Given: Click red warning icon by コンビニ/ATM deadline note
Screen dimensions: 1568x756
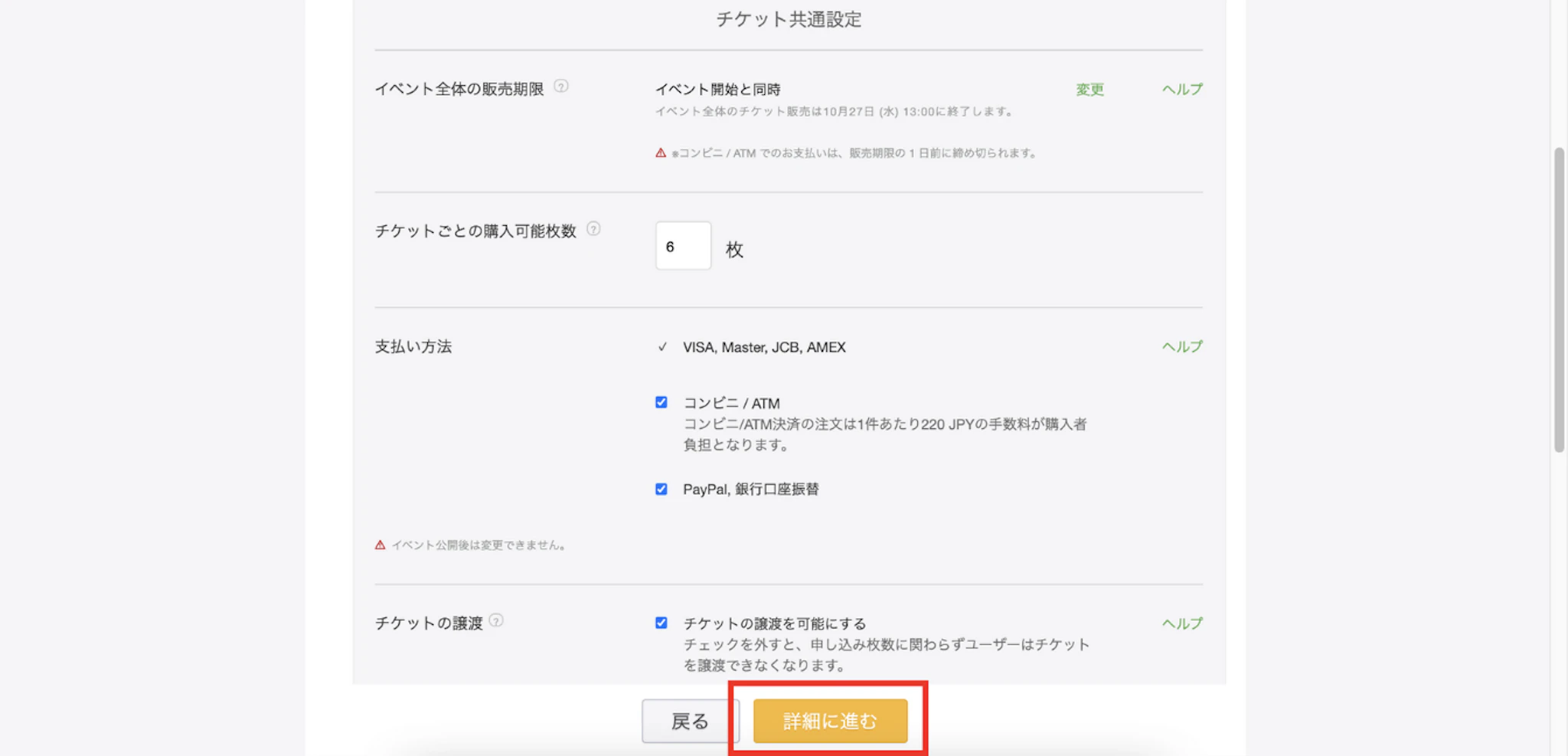Looking at the screenshot, I should tap(661, 153).
